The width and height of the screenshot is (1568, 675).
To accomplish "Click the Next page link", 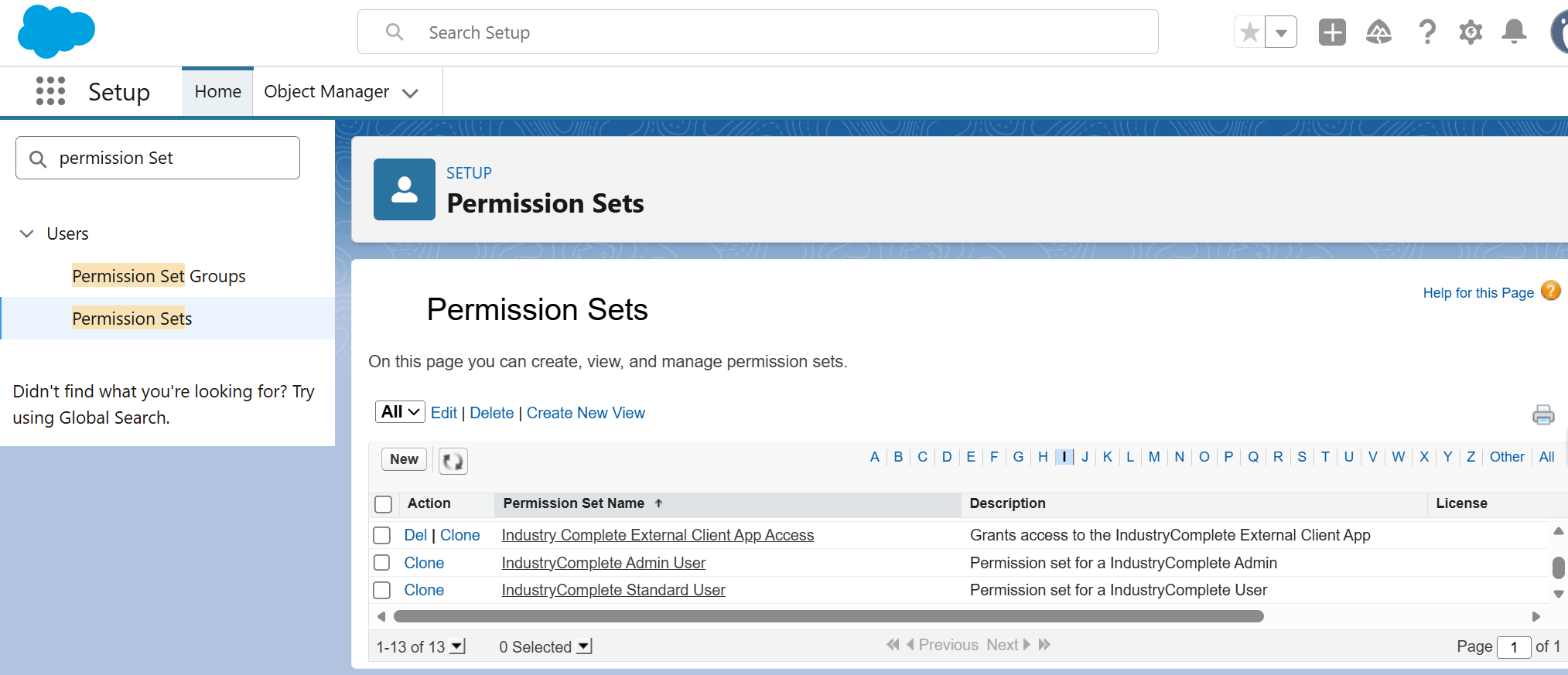I will click(1008, 645).
